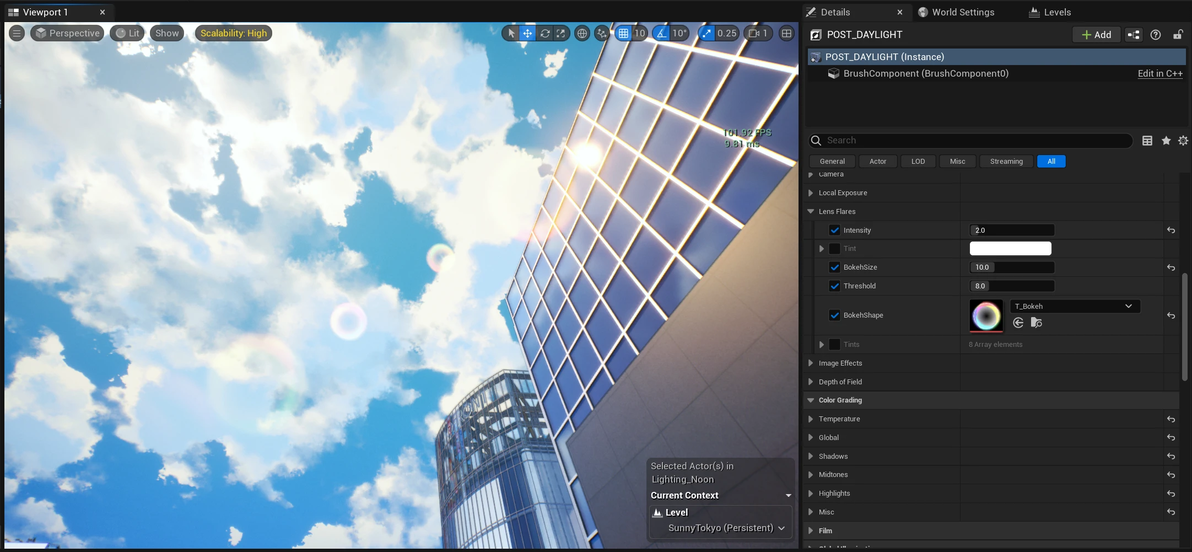This screenshot has width=1192, height=552.
Task: Switch to the World Settings tab
Action: [x=956, y=12]
